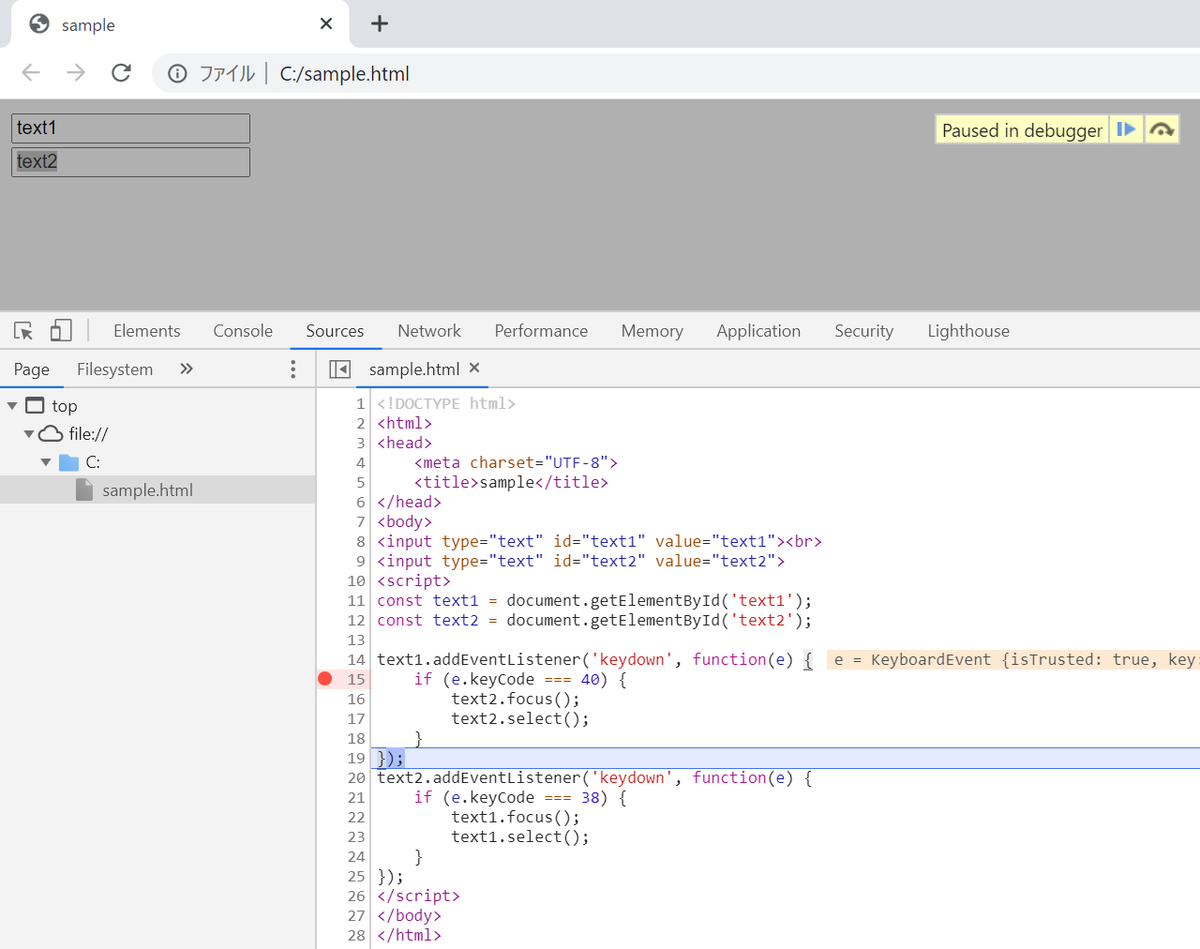Collapse the top frame tree node
1200x949 pixels.
point(12,406)
